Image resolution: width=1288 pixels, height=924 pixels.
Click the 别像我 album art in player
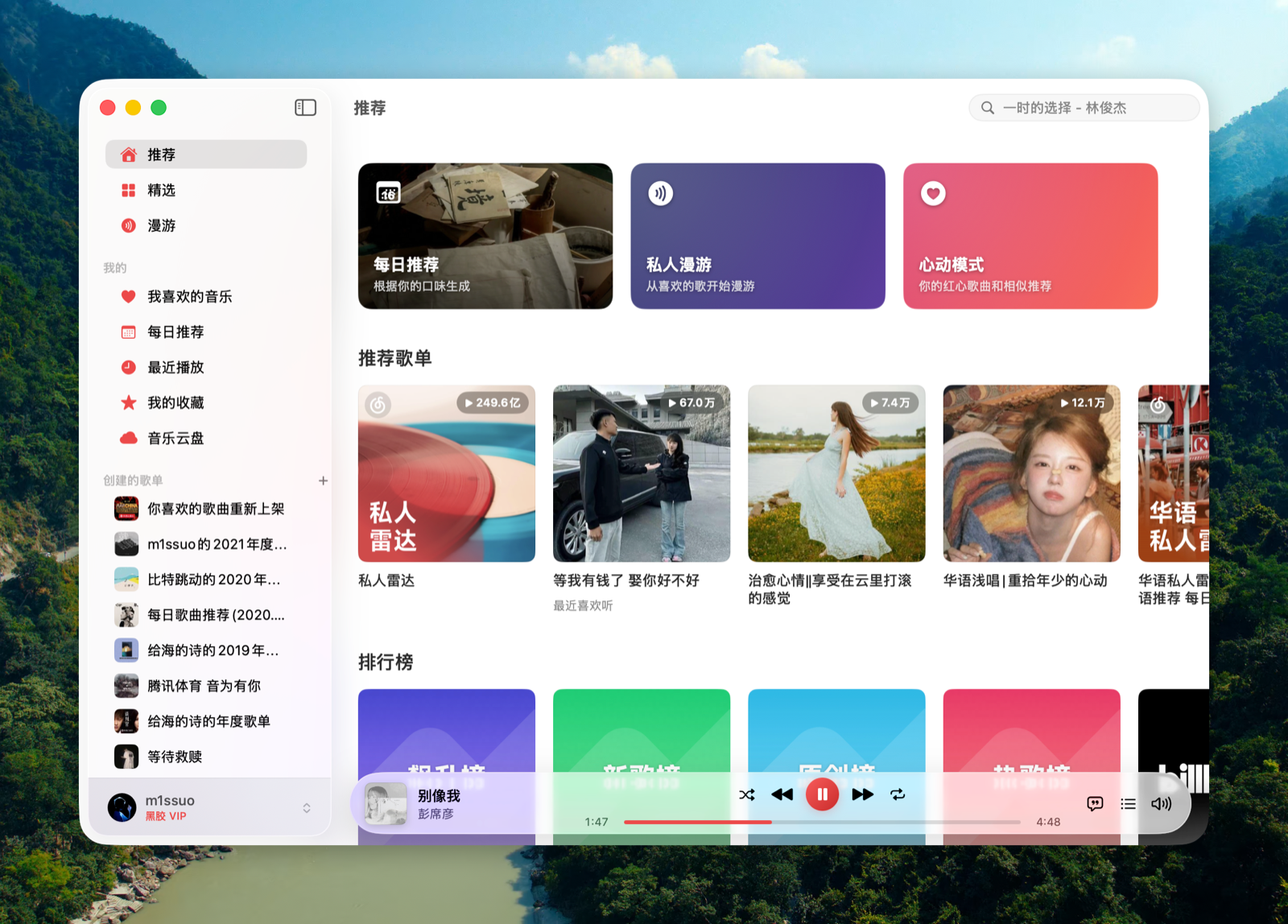tap(386, 803)
